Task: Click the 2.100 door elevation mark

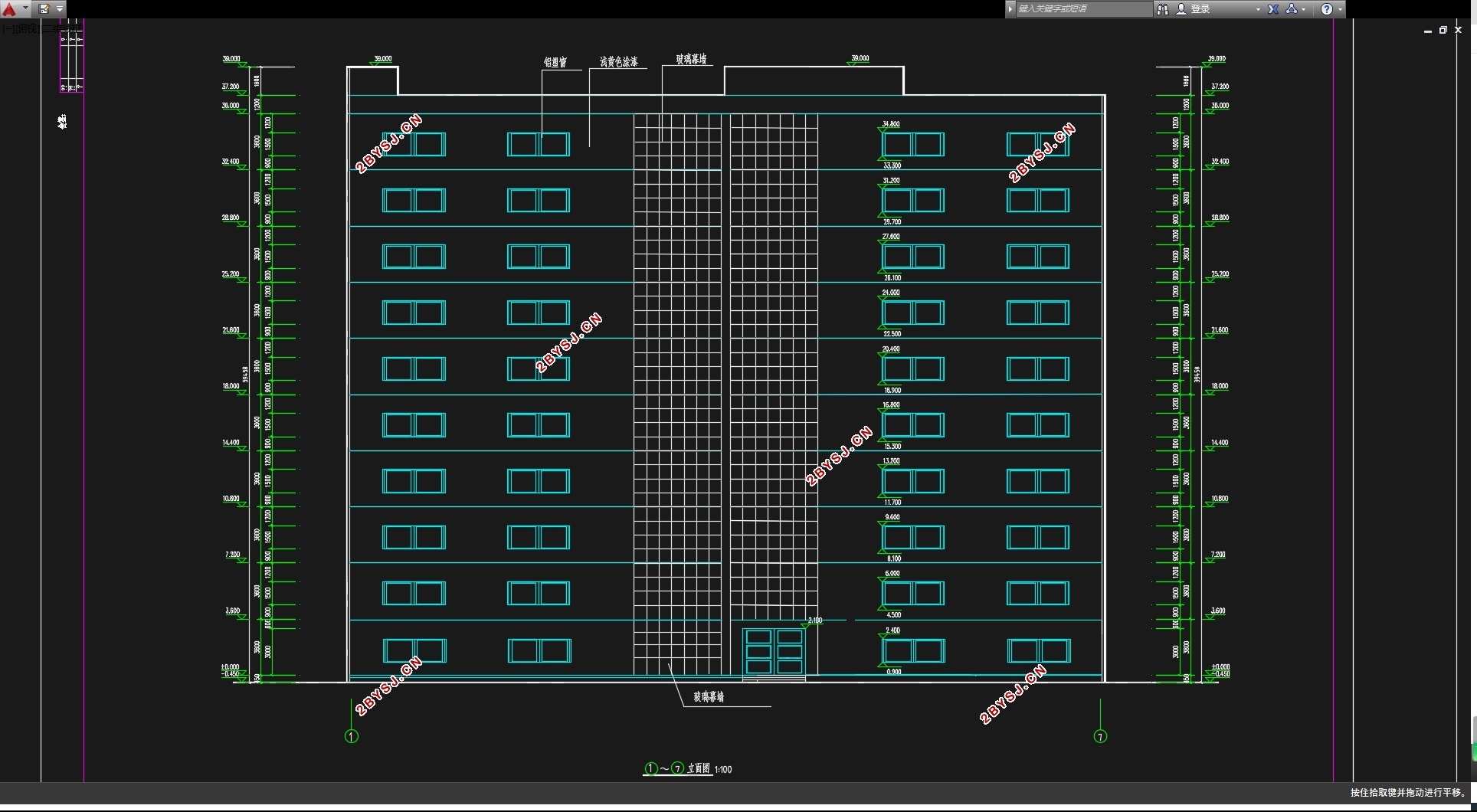Action: 815,620
